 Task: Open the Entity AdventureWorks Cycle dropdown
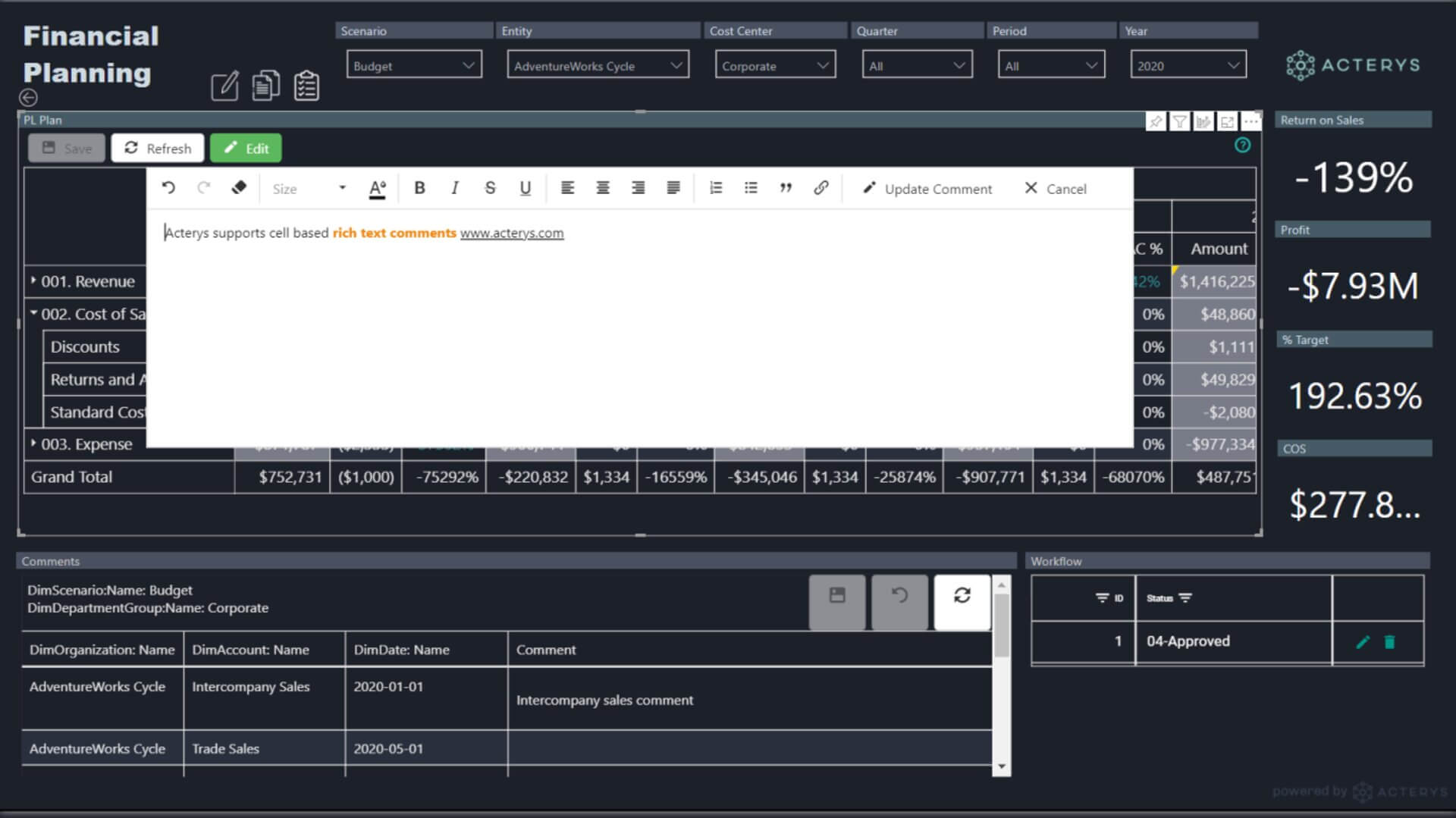coord(598,65)
